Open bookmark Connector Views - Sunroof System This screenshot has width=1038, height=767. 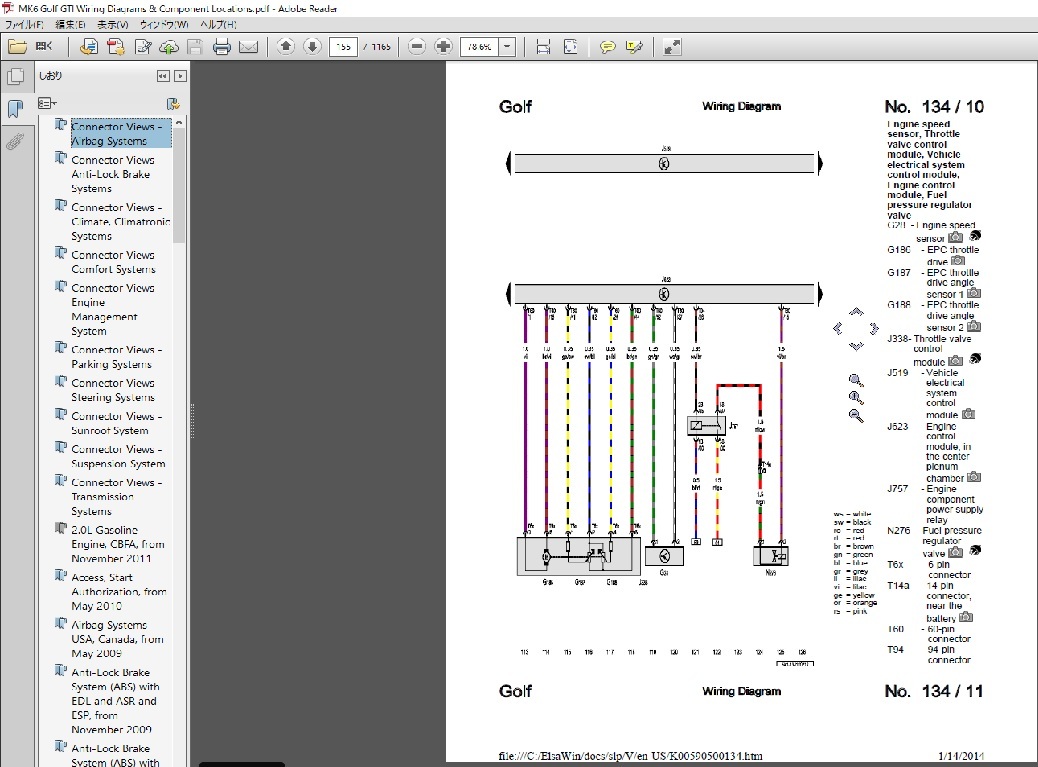pos(117,423)
